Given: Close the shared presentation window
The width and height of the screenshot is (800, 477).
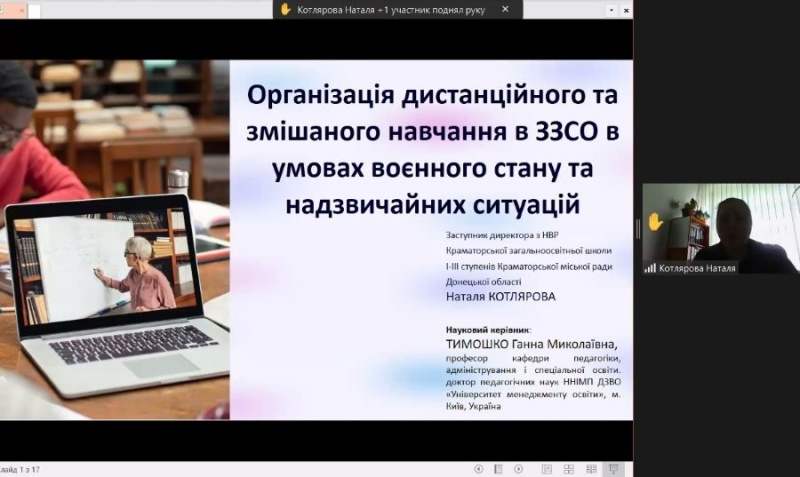Looking at the screenshot, I should coord(626,10).
